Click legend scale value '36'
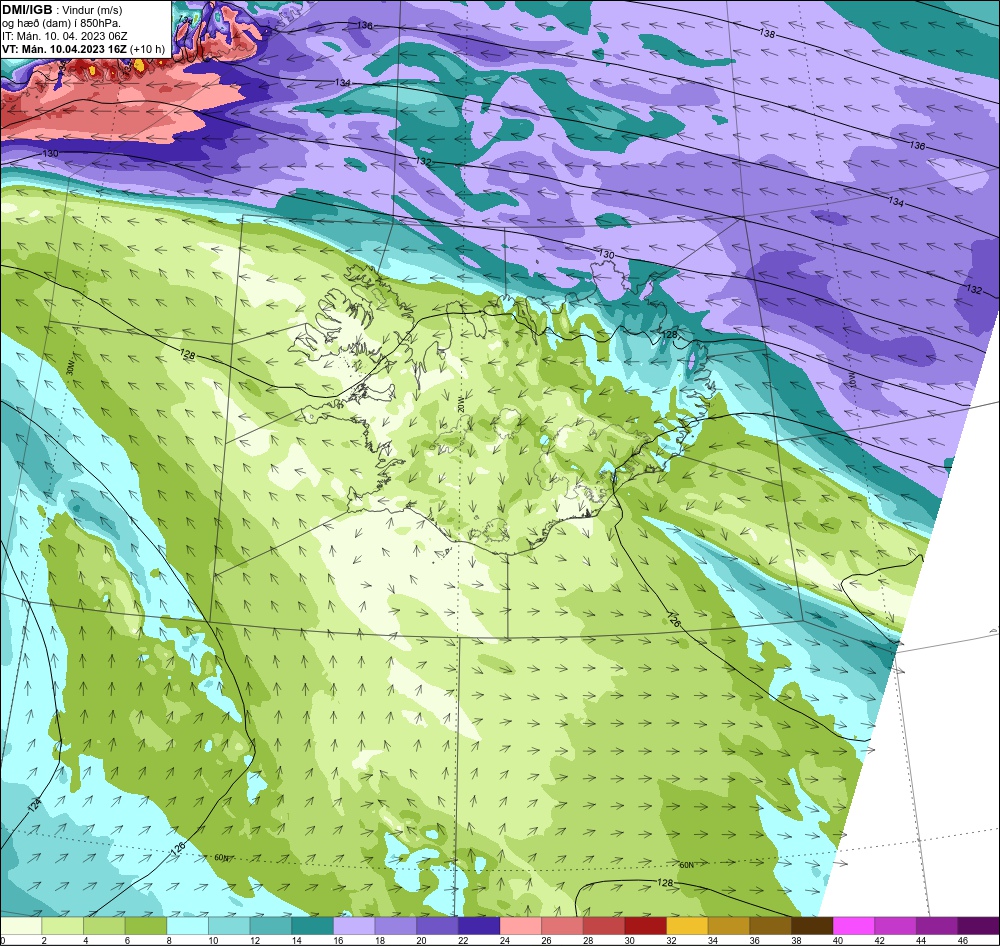Viewport: 1000px width, 946px height. [x=754, y=940]
